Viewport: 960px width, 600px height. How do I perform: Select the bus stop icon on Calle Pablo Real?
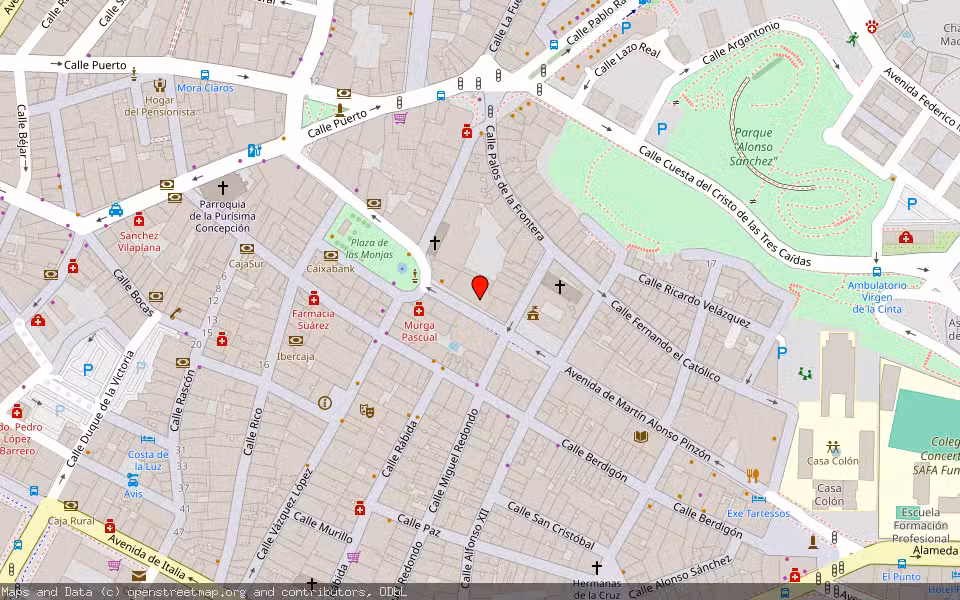[556, 46]
